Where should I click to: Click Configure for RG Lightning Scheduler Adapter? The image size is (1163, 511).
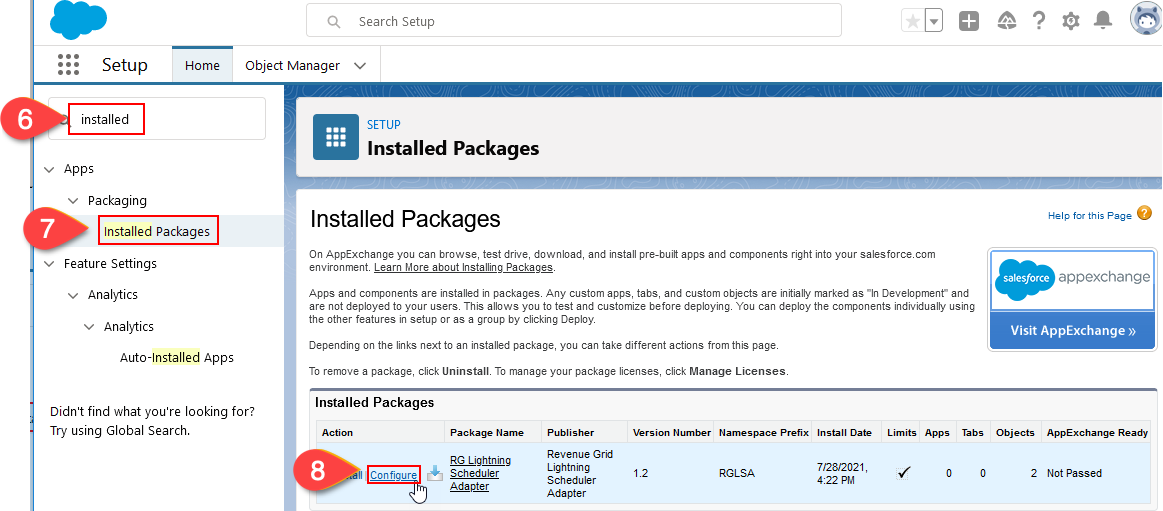point(393,475)
